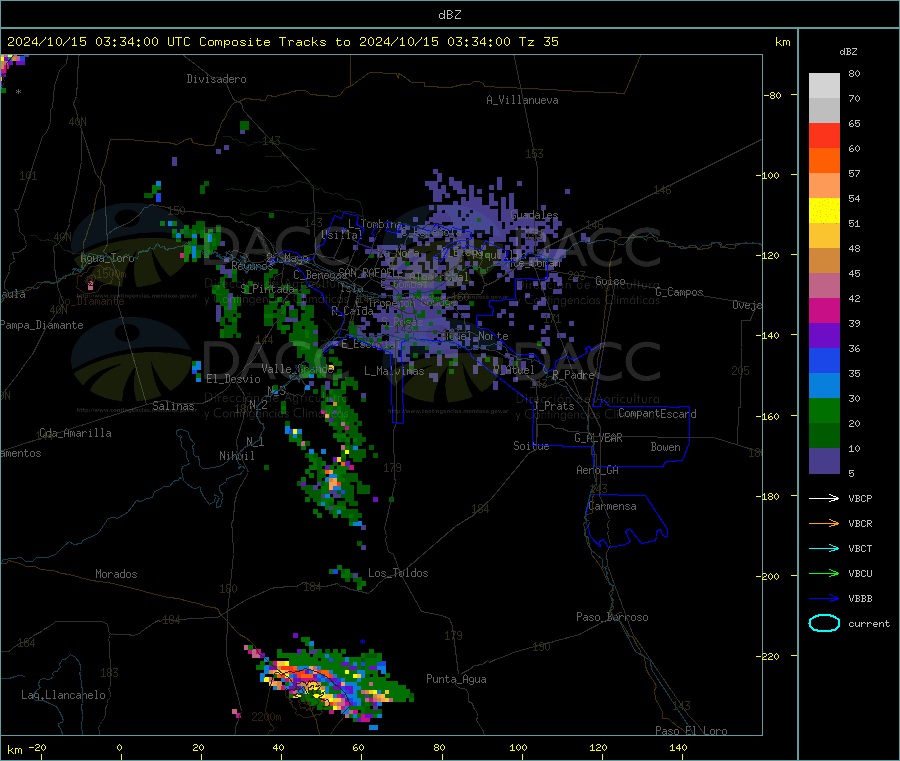Click the Punta_Agua map label

click(x=456, y=679)
